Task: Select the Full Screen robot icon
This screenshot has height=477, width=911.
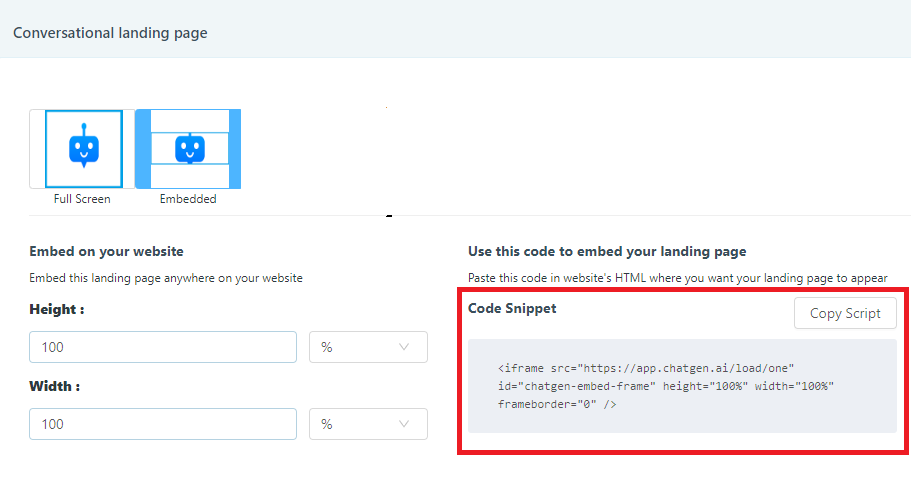Action: (84, 147)
